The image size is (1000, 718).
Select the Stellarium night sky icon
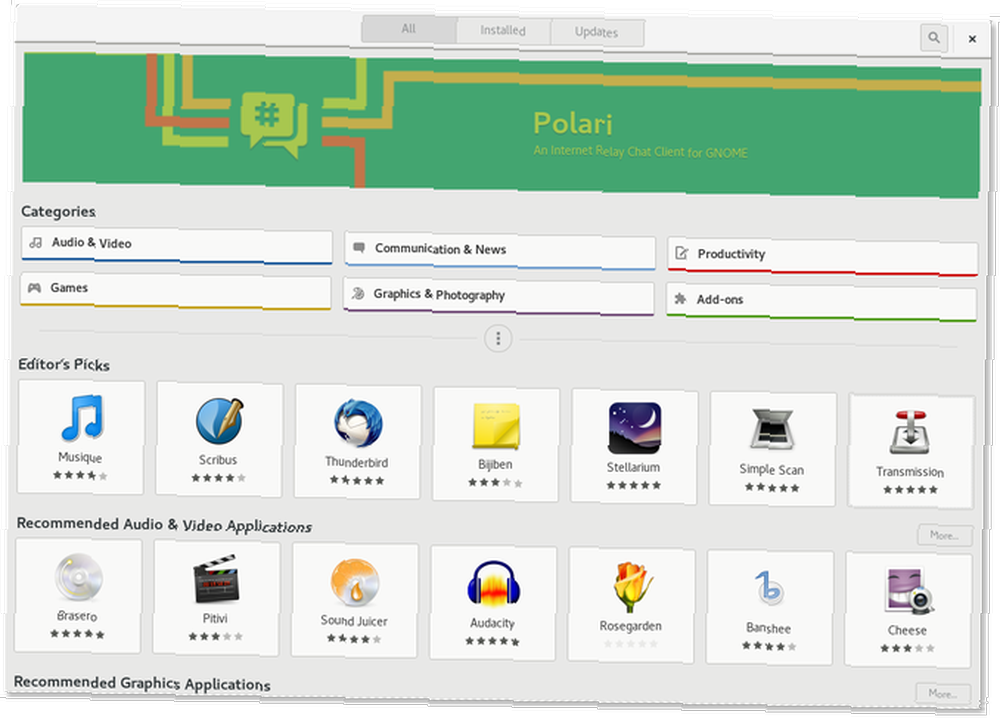tap(635, 429)
